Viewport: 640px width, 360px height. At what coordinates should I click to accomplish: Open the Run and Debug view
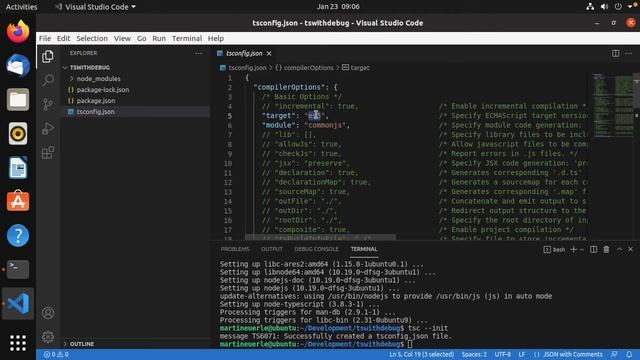(x=48, y=129)
